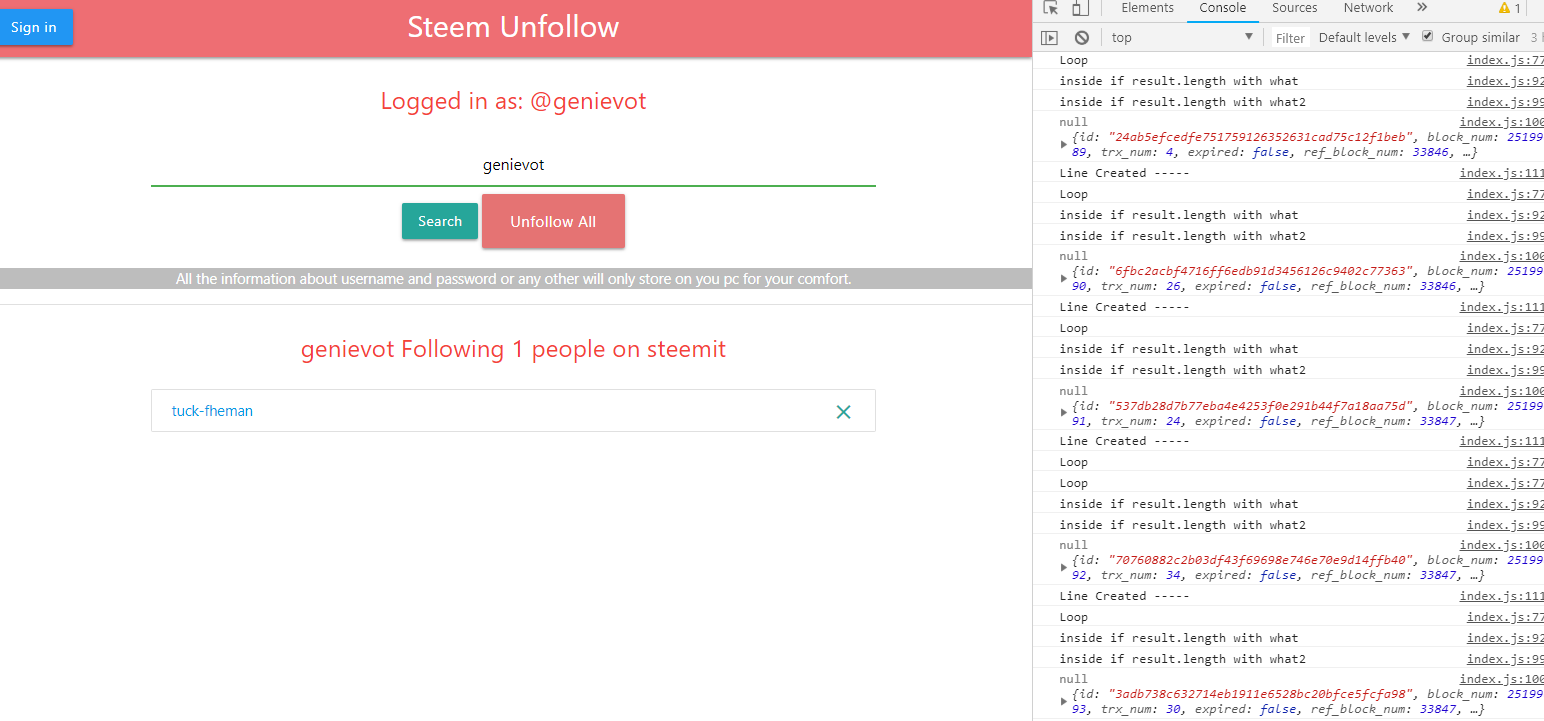
Task: Expand the logged object with id 6fbc2acb
Action: pos(1064,278)
